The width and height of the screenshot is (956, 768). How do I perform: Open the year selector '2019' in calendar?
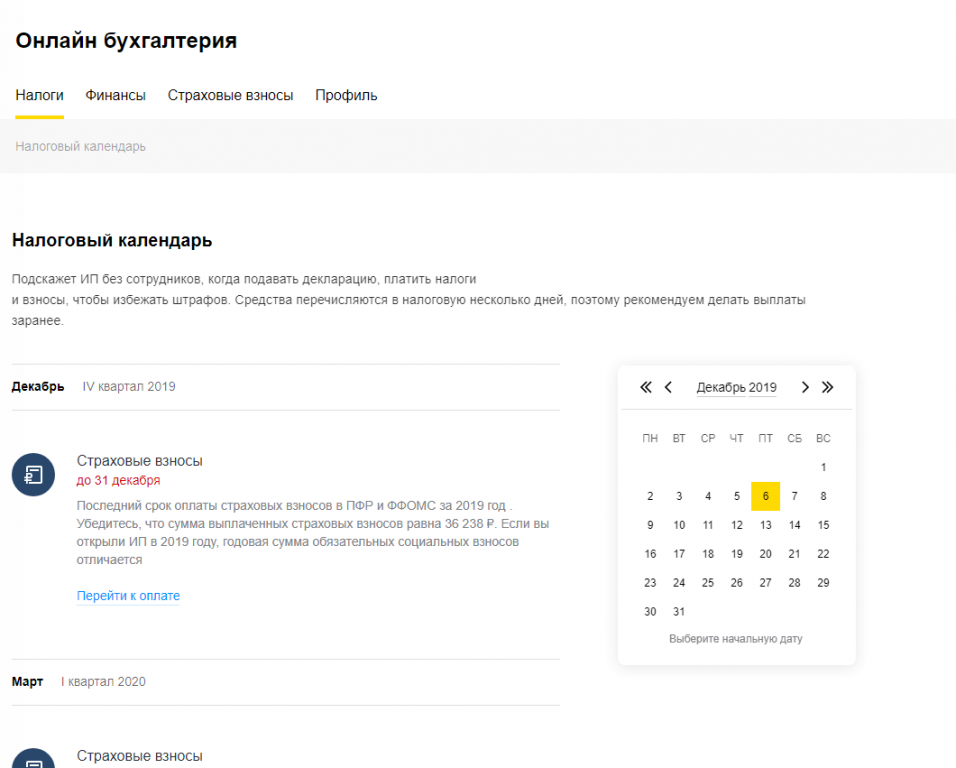pos(763,388)
